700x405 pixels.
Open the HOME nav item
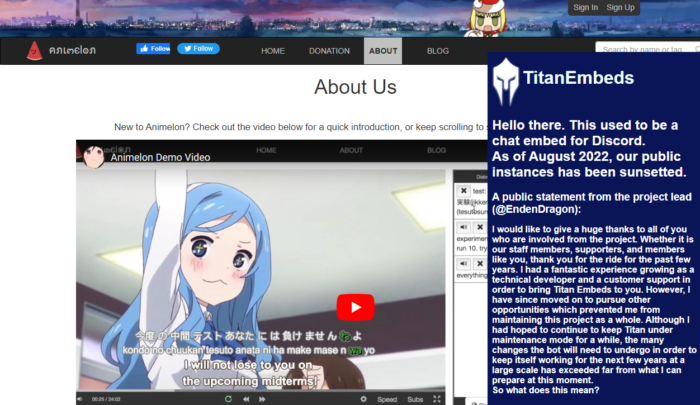pos(273,51)
